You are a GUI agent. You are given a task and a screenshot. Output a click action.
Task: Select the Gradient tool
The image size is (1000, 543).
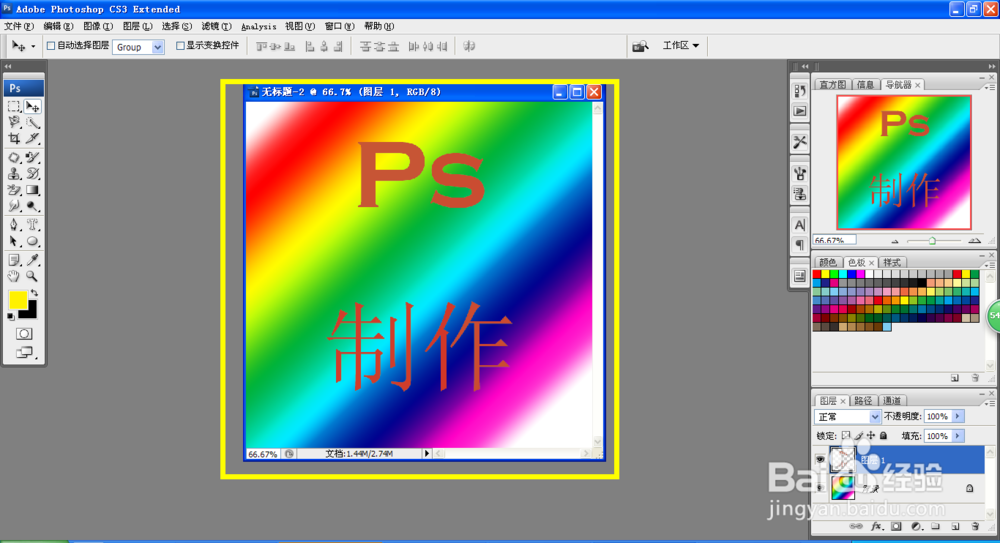[x=33, y=190]
